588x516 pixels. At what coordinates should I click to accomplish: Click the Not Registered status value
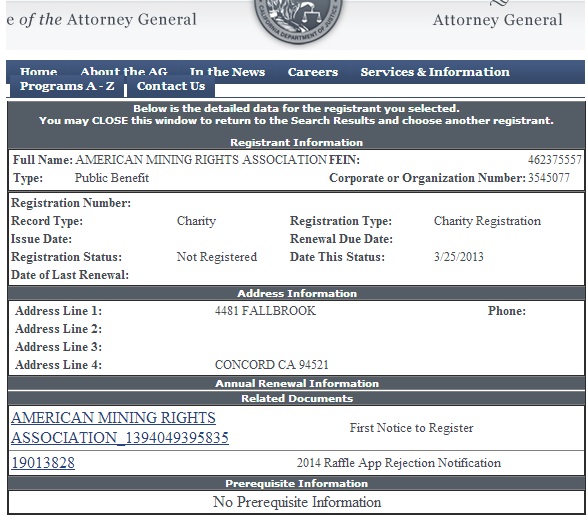tap(217, 257)
